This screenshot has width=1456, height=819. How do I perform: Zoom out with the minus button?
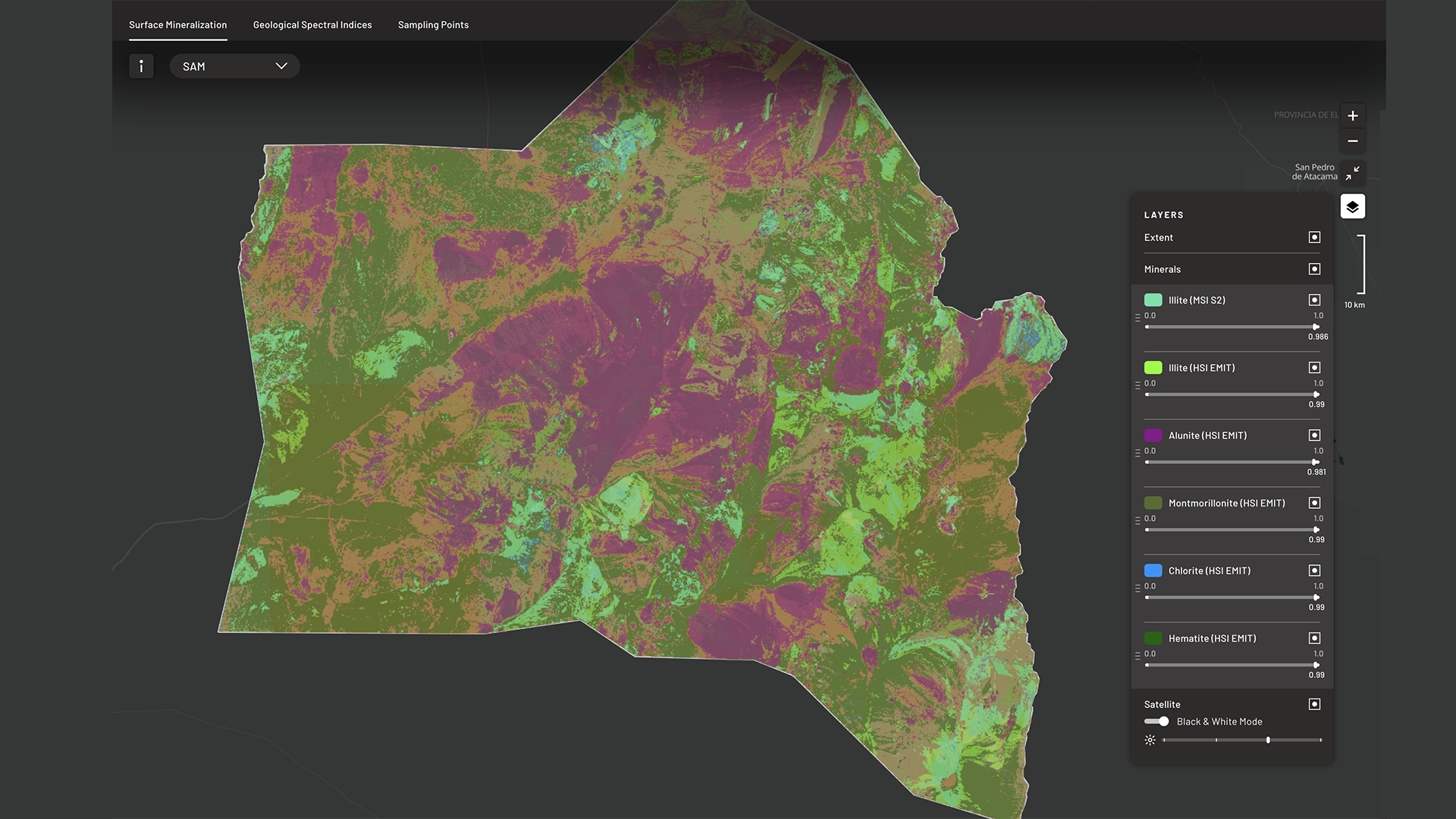pos(1352,142)
